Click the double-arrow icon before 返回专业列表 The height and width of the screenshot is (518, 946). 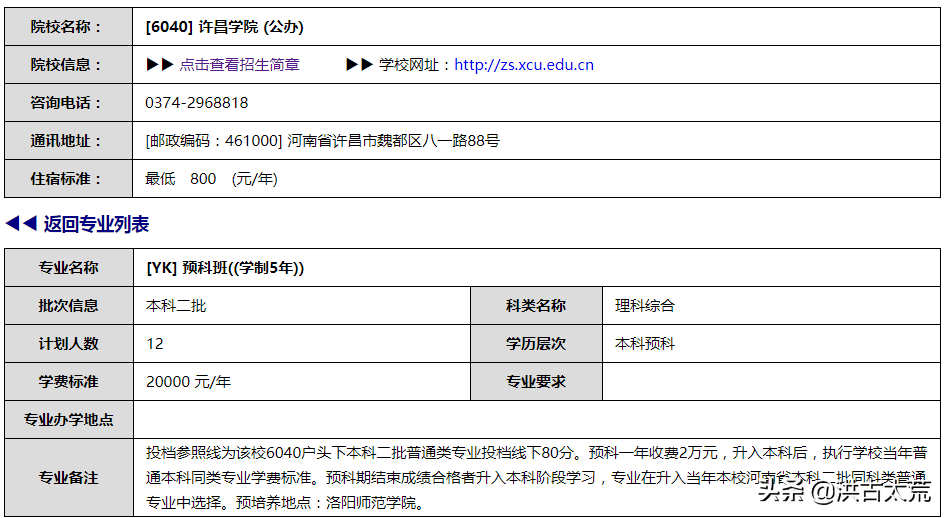pyautogui.click(x=22, y=224)
